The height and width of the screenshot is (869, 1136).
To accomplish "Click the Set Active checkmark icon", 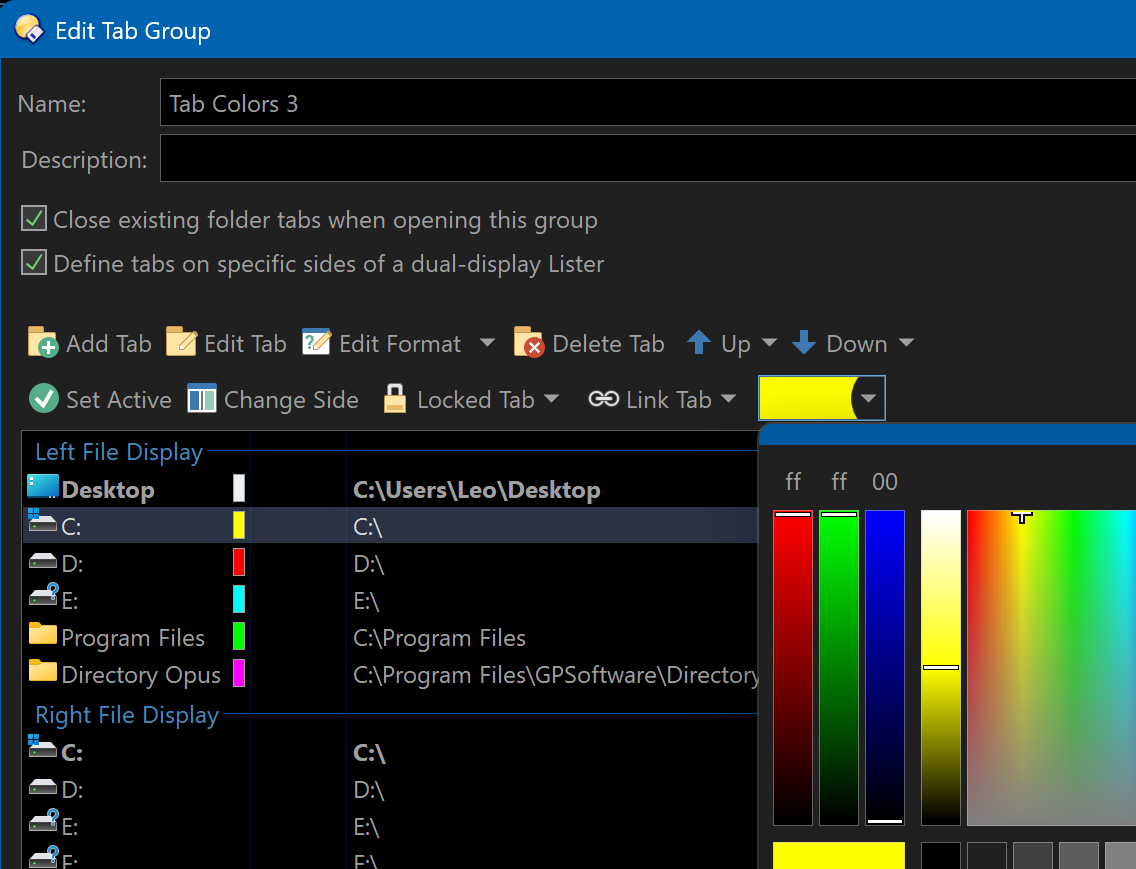I will coord(44,399).
